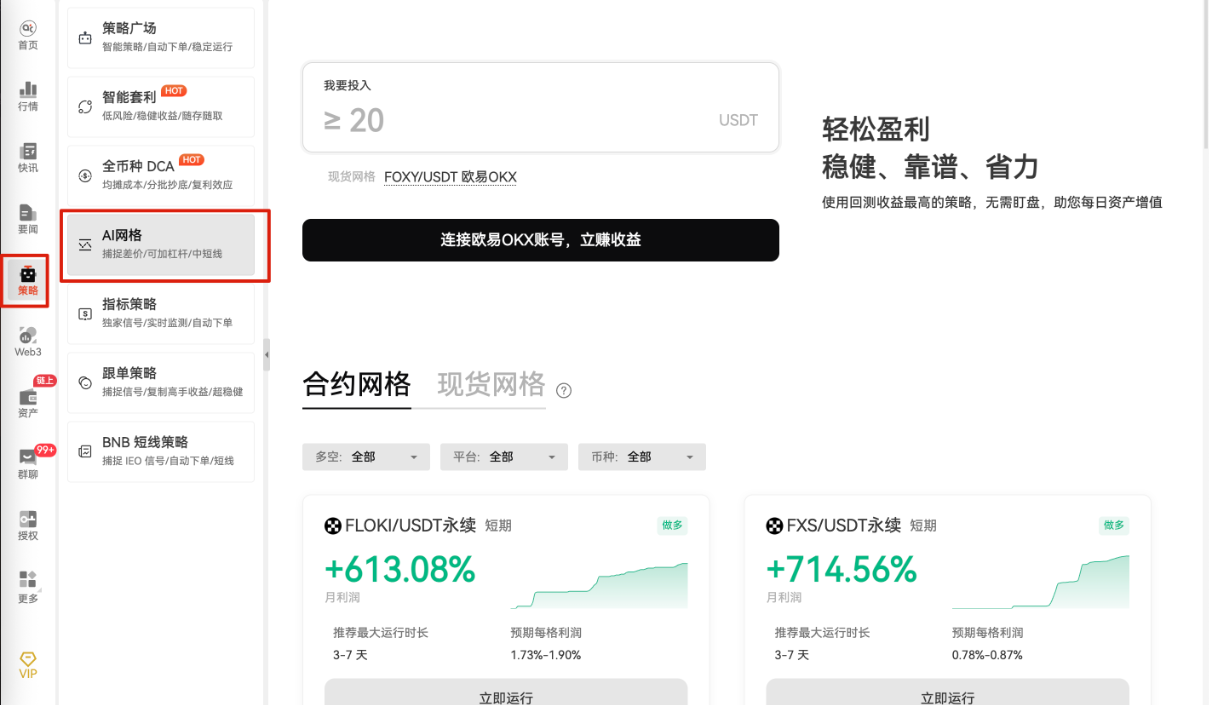This screenshot has height=705, width=1209.
Task: Click the OKX logo beside FLOKI/USDT永续
Action: [333, 526]
